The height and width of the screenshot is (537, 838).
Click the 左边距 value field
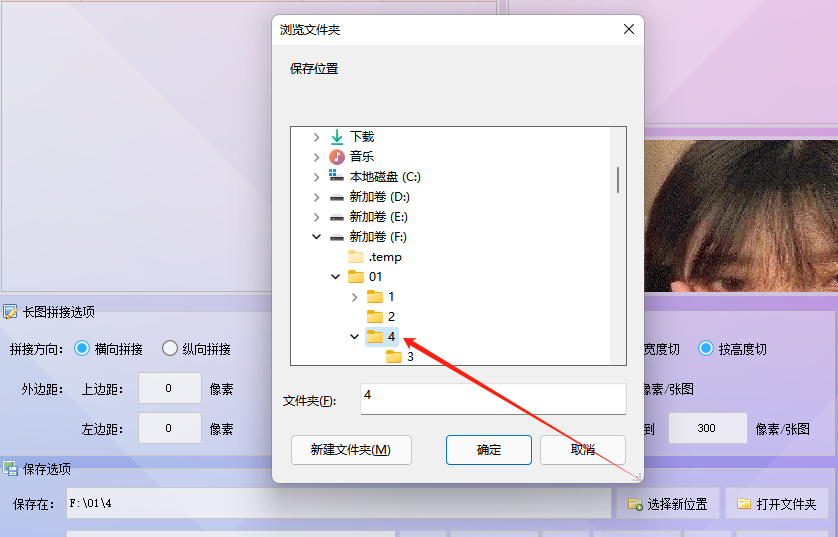point(169,428)
